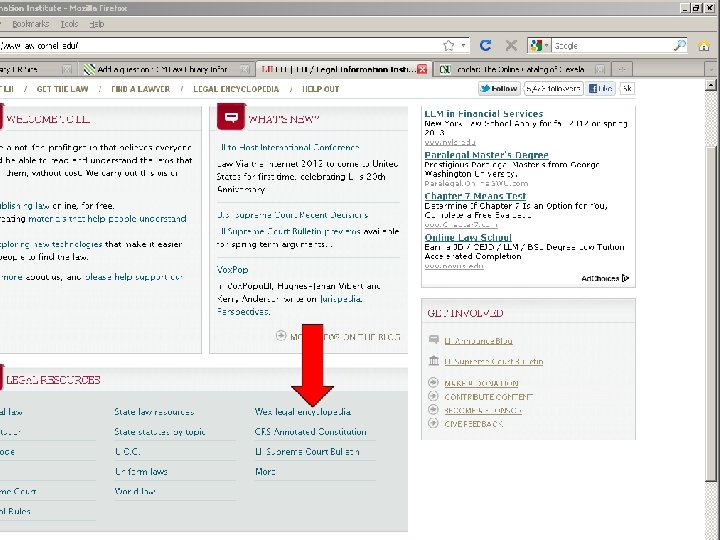720x540 pixels.
Task: Click the Facebook Like button
Action: 601,89
